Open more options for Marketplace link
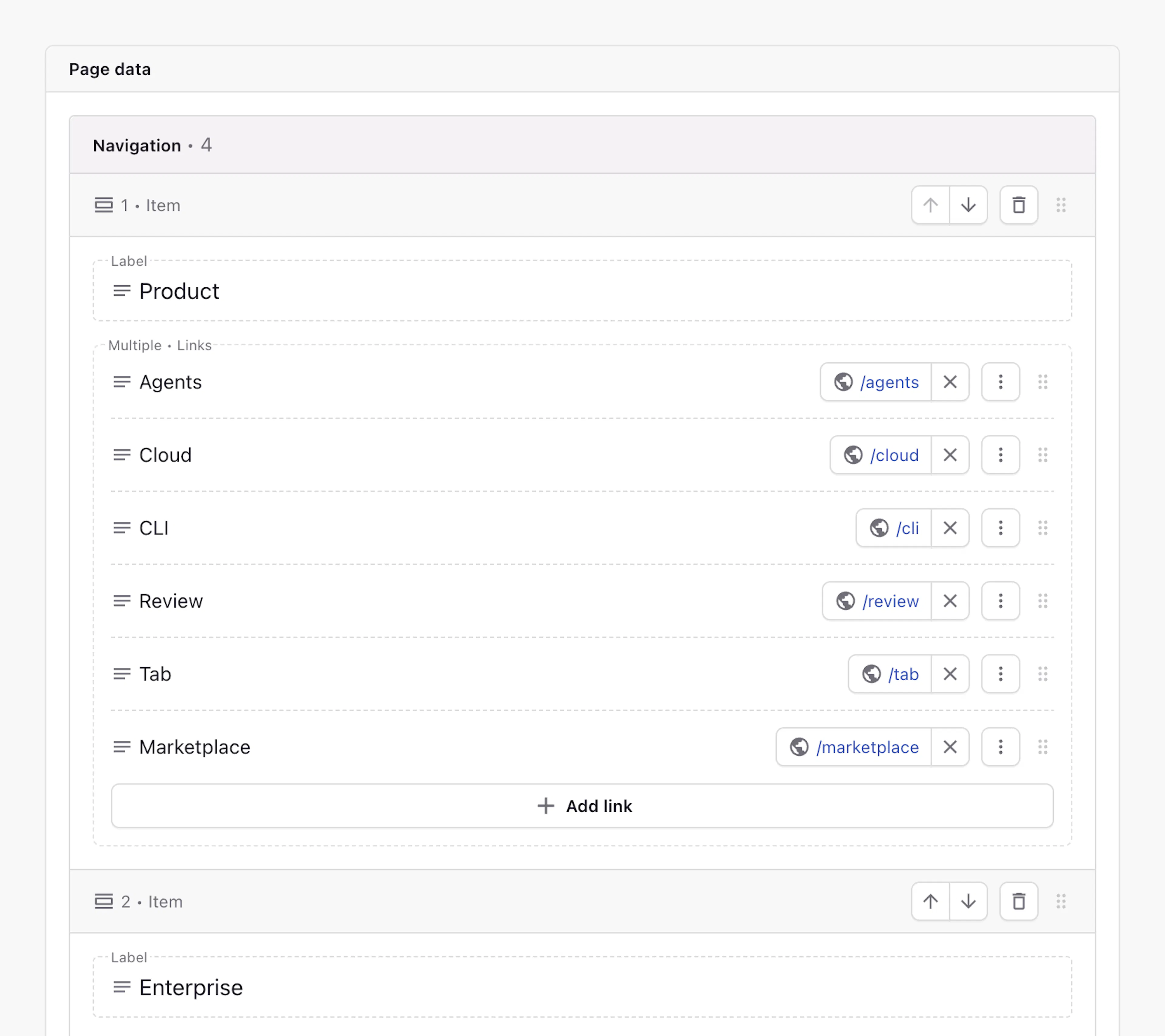 (x=1000, y=747)
